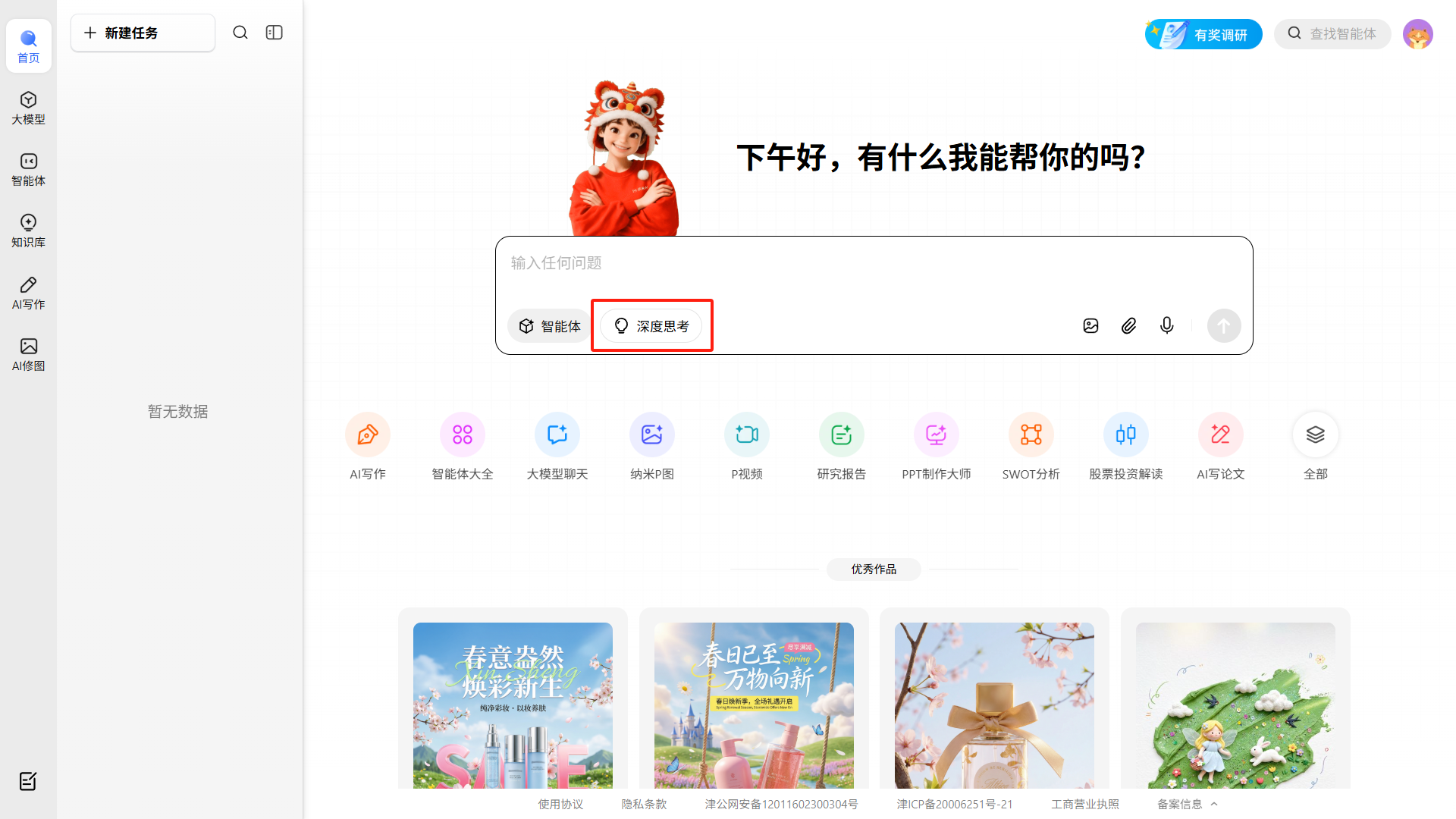Toggle the 智能体 agent selector chip

click(550, 326)
